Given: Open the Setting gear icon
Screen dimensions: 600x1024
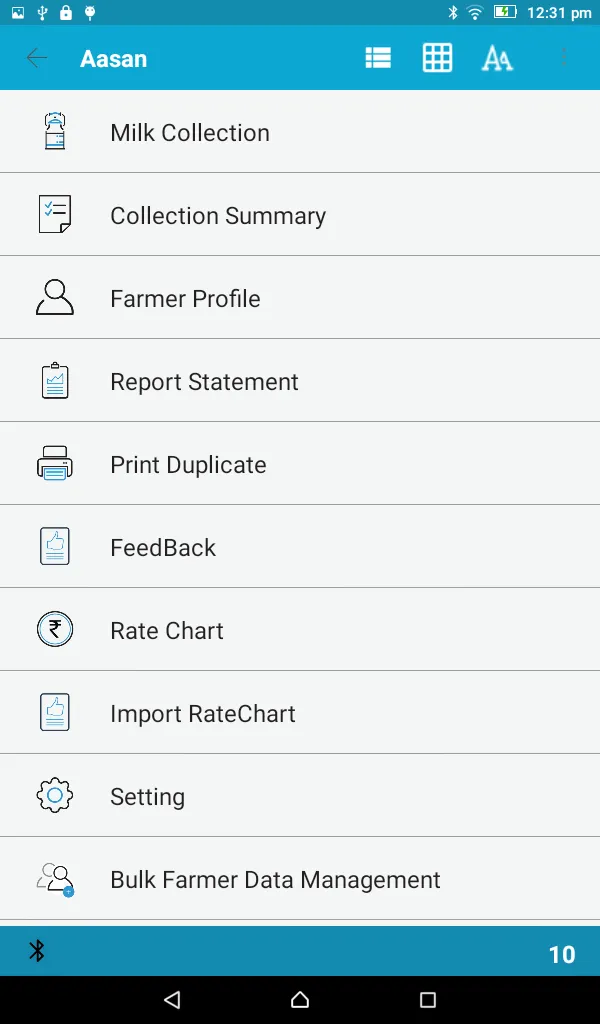Looking at the screenshot, I should click(54, 795).
